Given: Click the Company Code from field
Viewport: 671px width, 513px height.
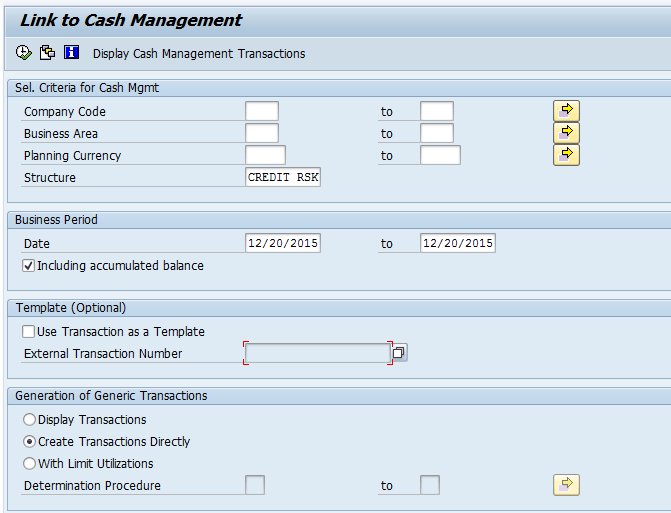Looking at the screenshot, I should coord(262,112).
